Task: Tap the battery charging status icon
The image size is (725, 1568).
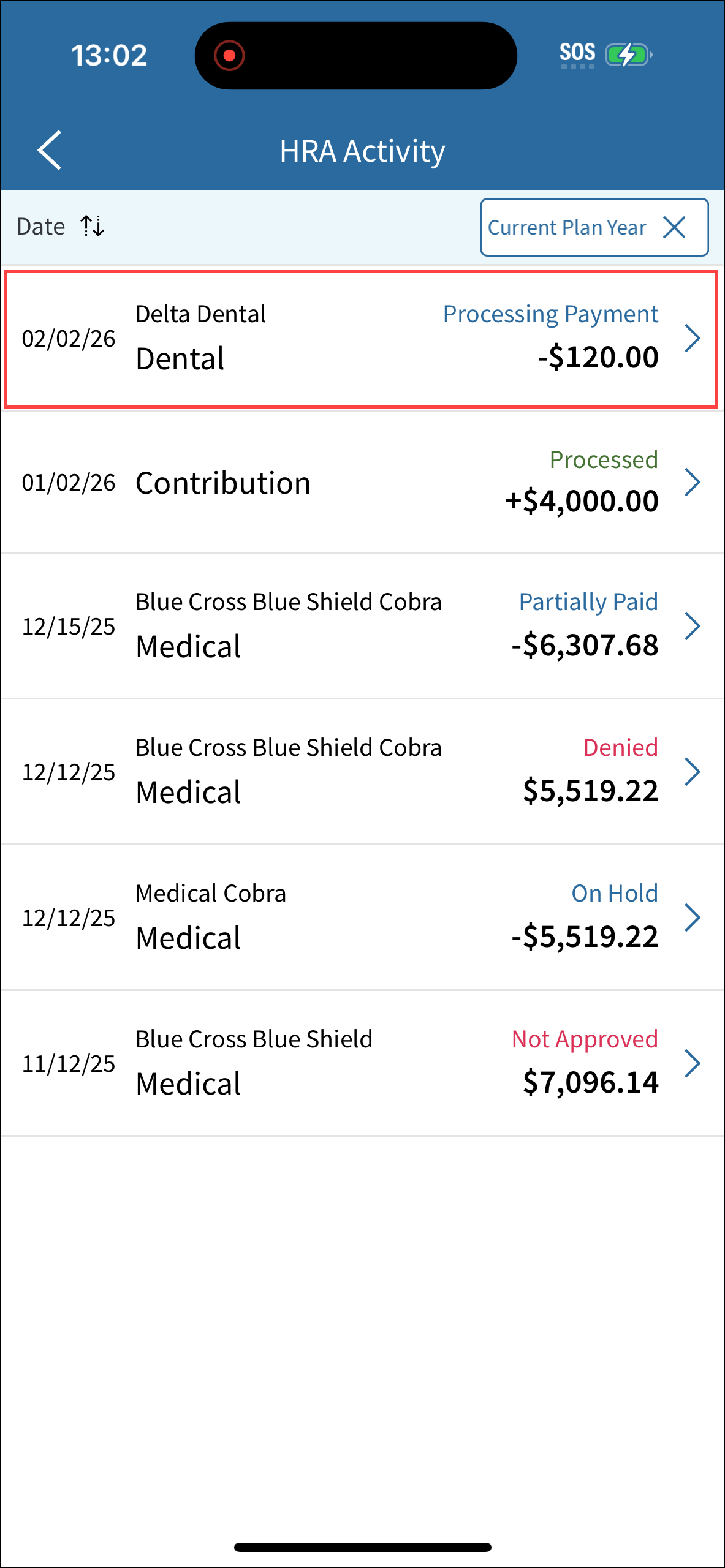Action: coord(628,55)
